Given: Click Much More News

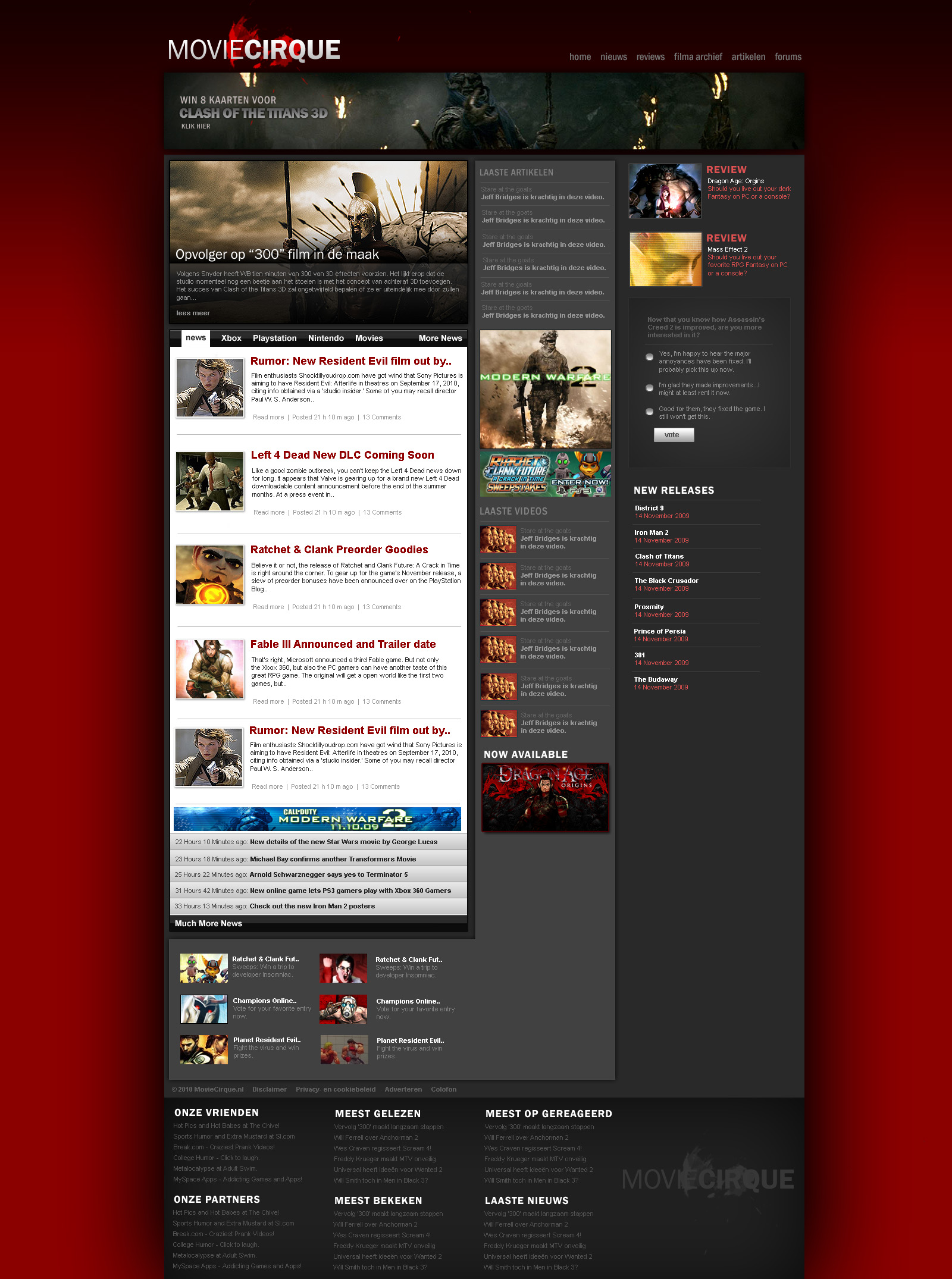Looking at the screenshot, I should pyautogui.click(x=208, y=923).
